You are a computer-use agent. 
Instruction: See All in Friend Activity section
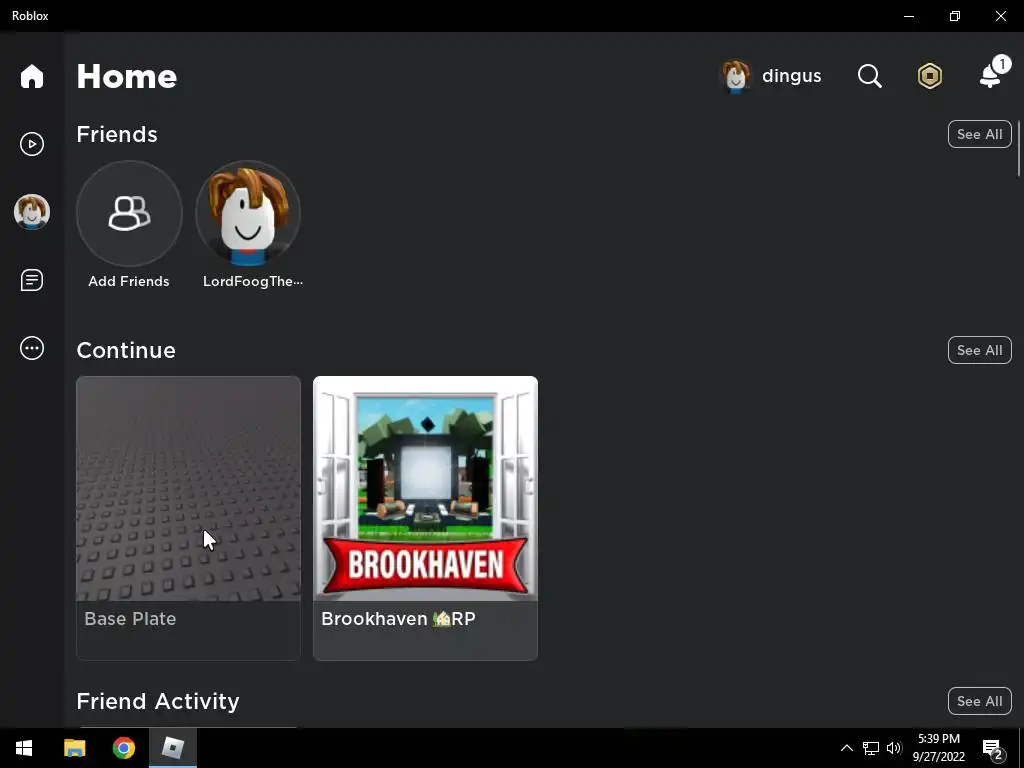(980, 701)
